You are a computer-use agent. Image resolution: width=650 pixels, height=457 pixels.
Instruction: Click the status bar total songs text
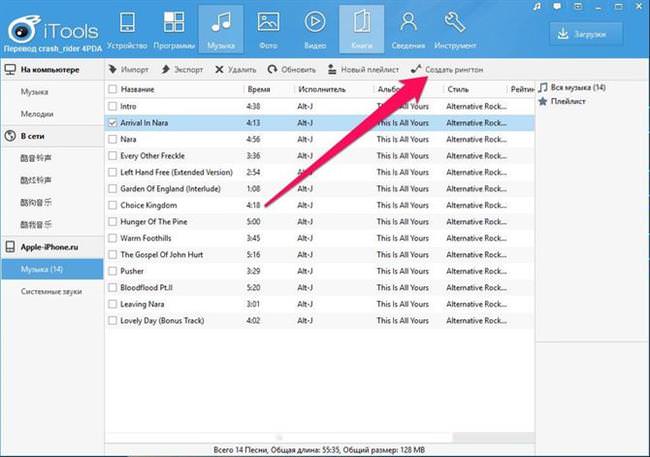click(x=319, y=450)
